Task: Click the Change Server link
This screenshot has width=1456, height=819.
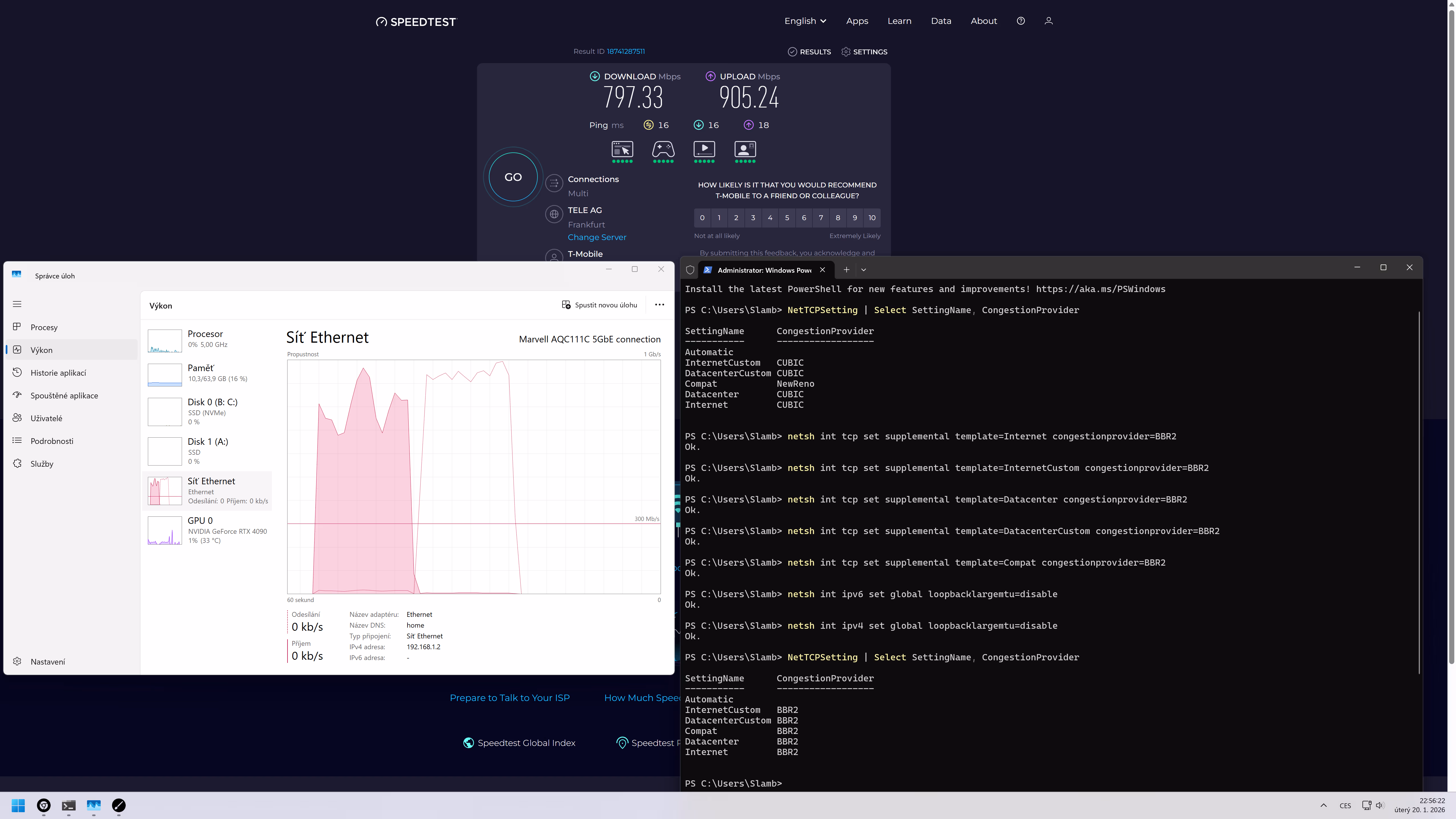Action: (x=597, y=237)
